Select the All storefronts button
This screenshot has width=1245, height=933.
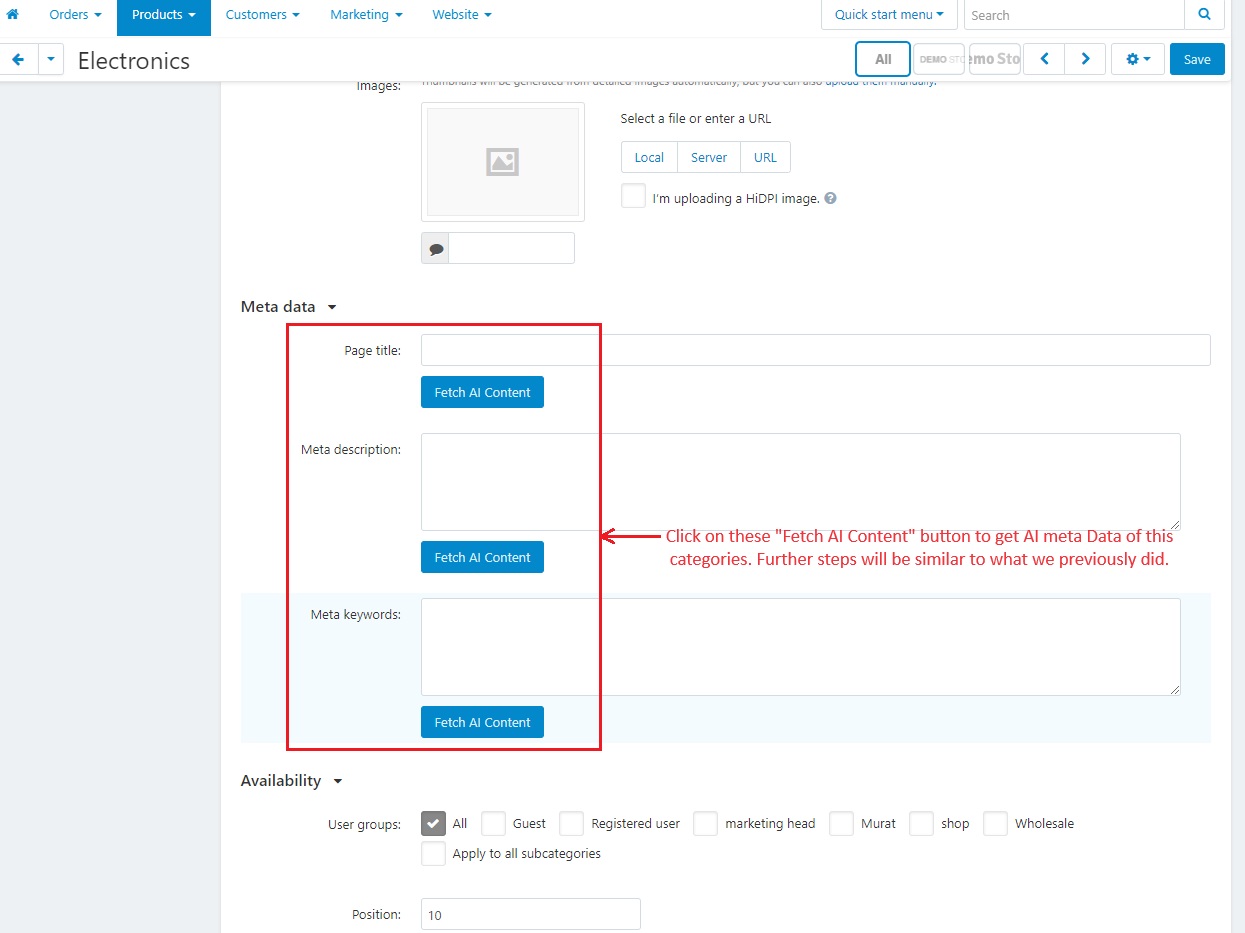[x=883, y=59]
